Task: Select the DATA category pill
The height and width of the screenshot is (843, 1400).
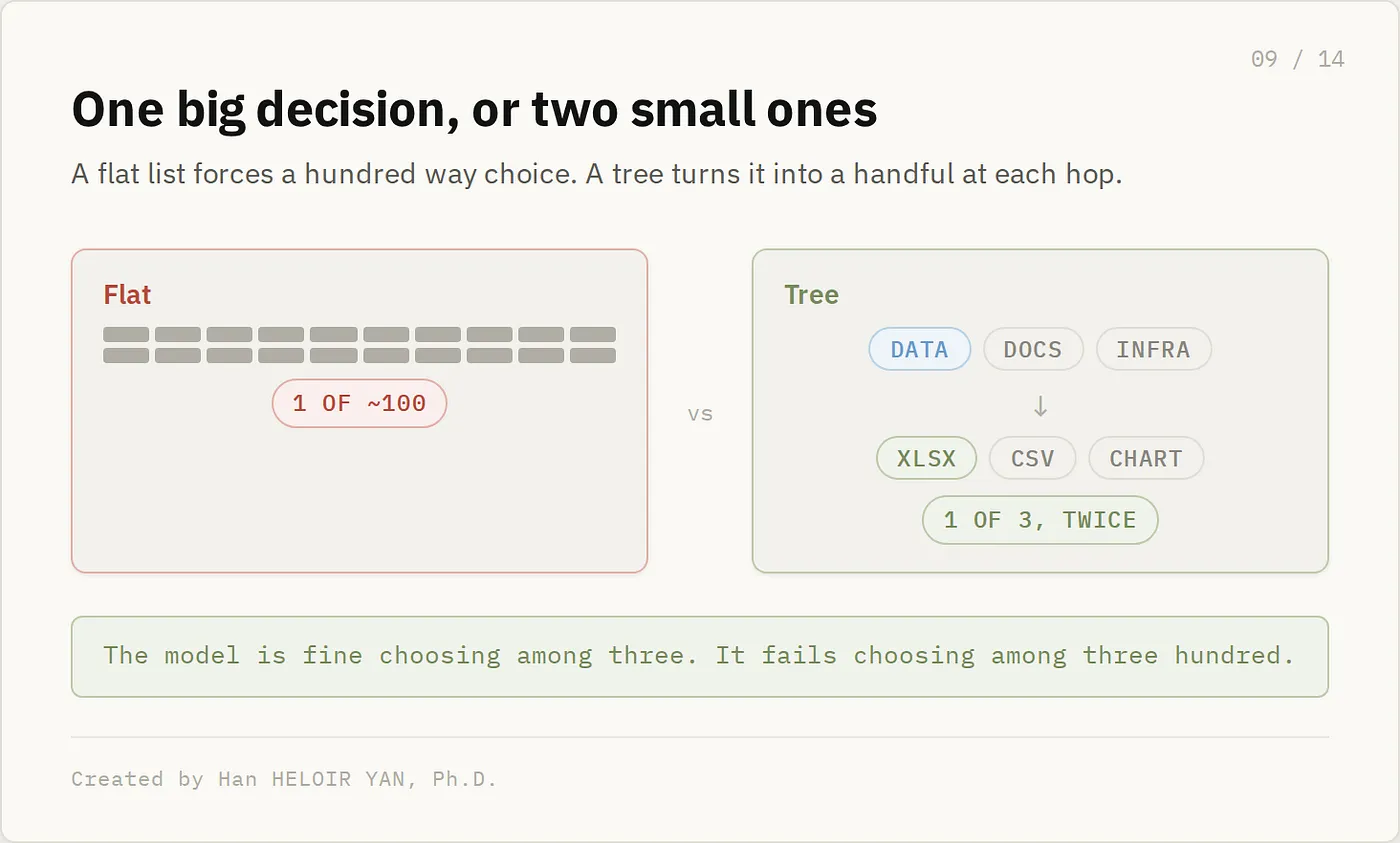Action: [x=919, y=349]
